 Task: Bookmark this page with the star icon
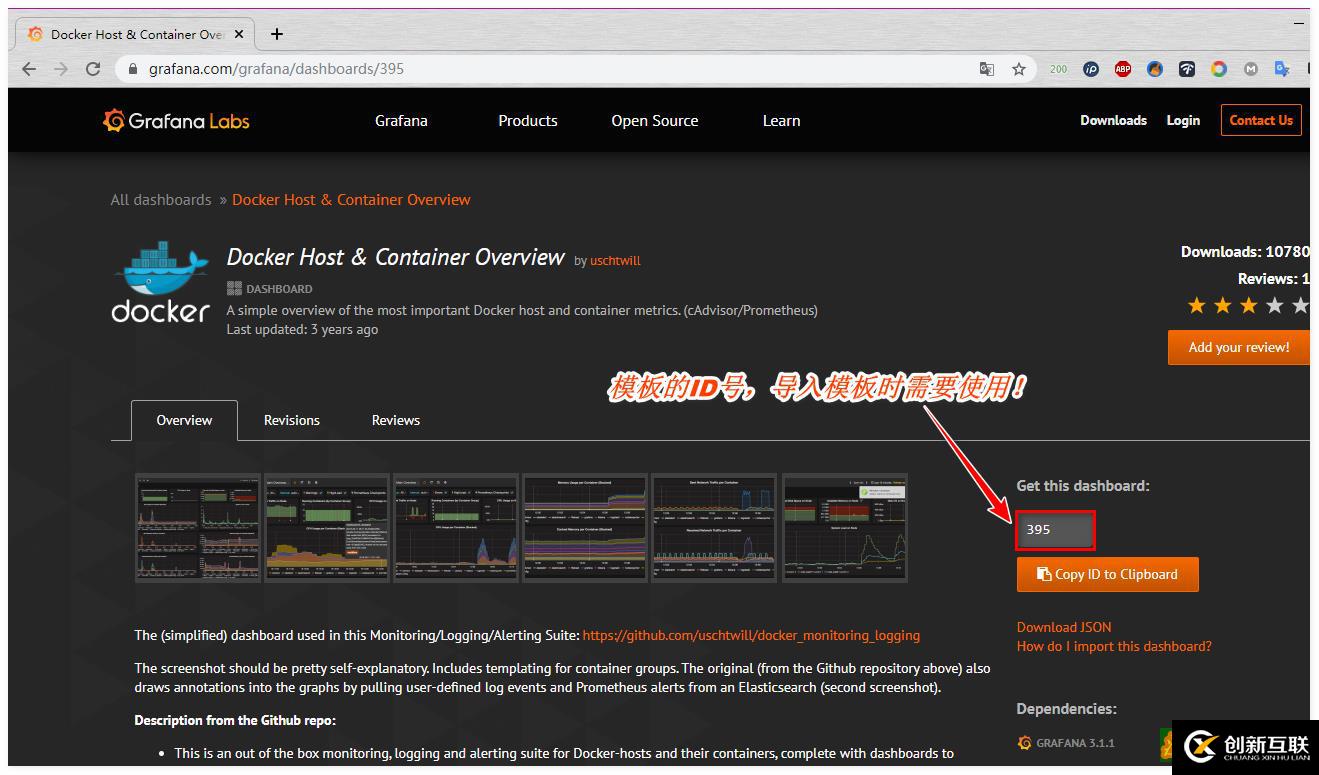[1019, 69]
